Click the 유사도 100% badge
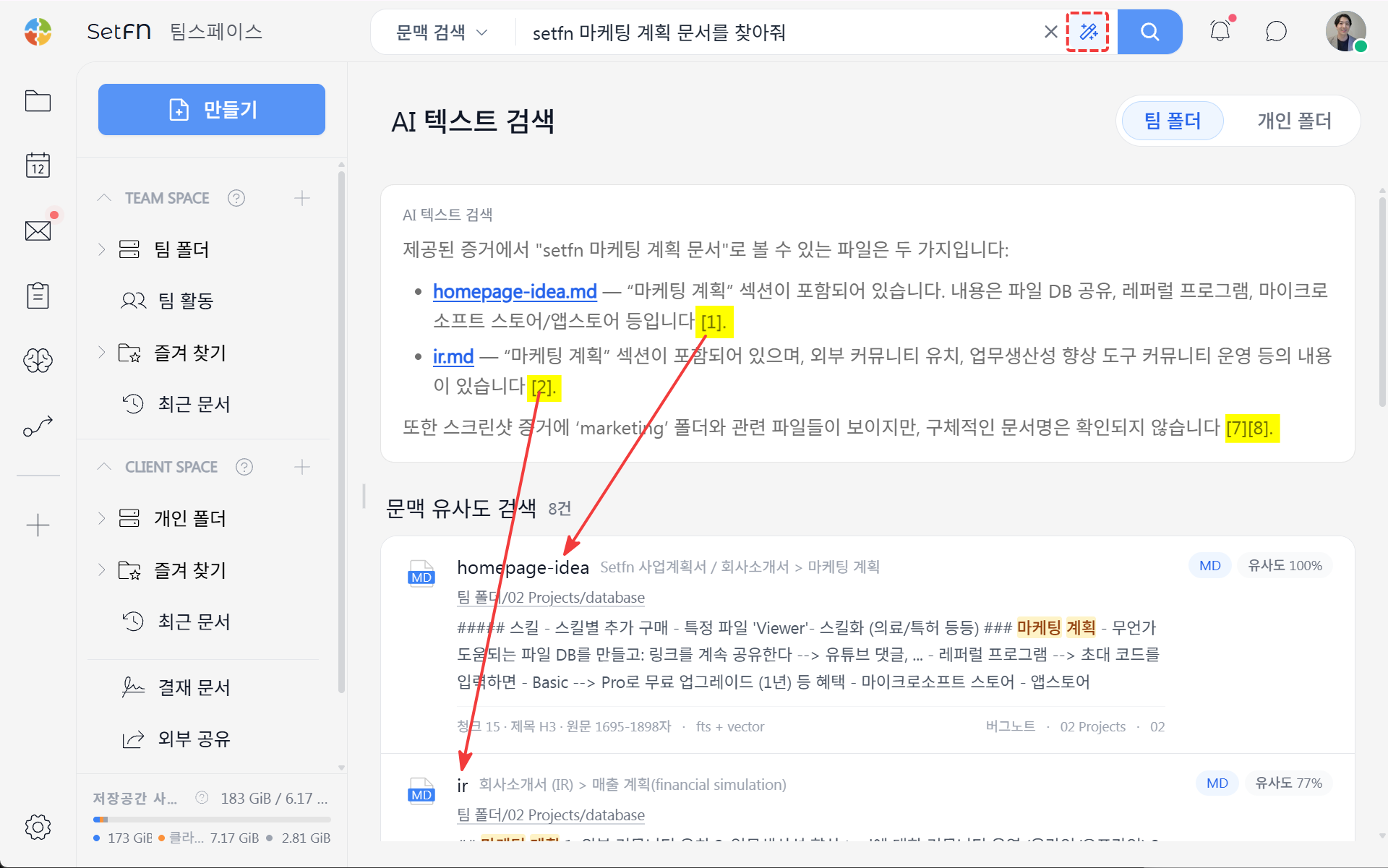This screenshot has height=868, width=1388. (1285, 565)
